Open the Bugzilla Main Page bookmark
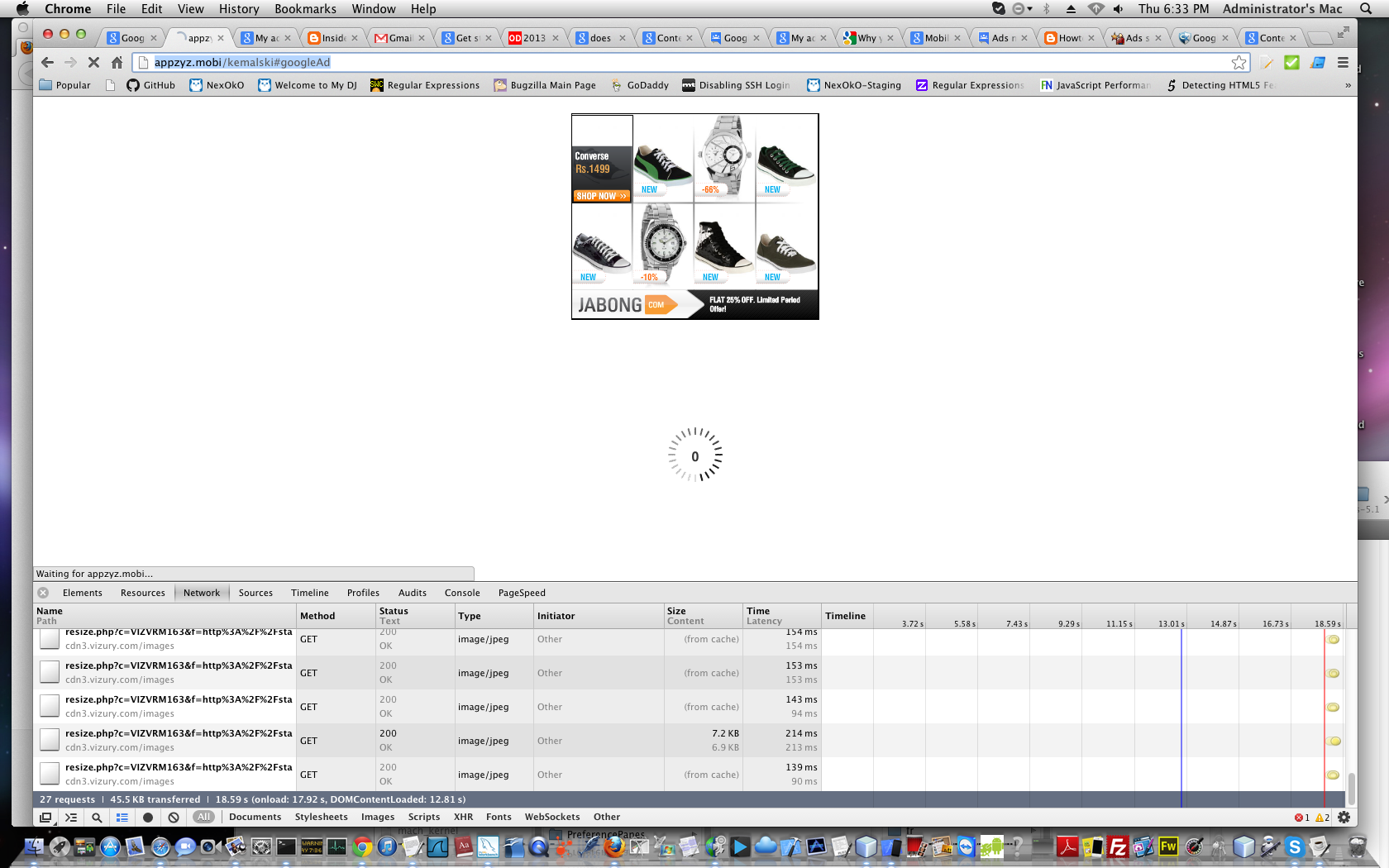 click(x=545, y=85)
